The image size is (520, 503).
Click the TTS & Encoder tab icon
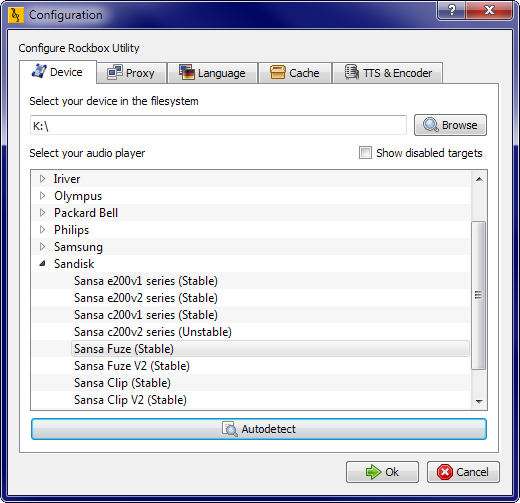[351, 72]
